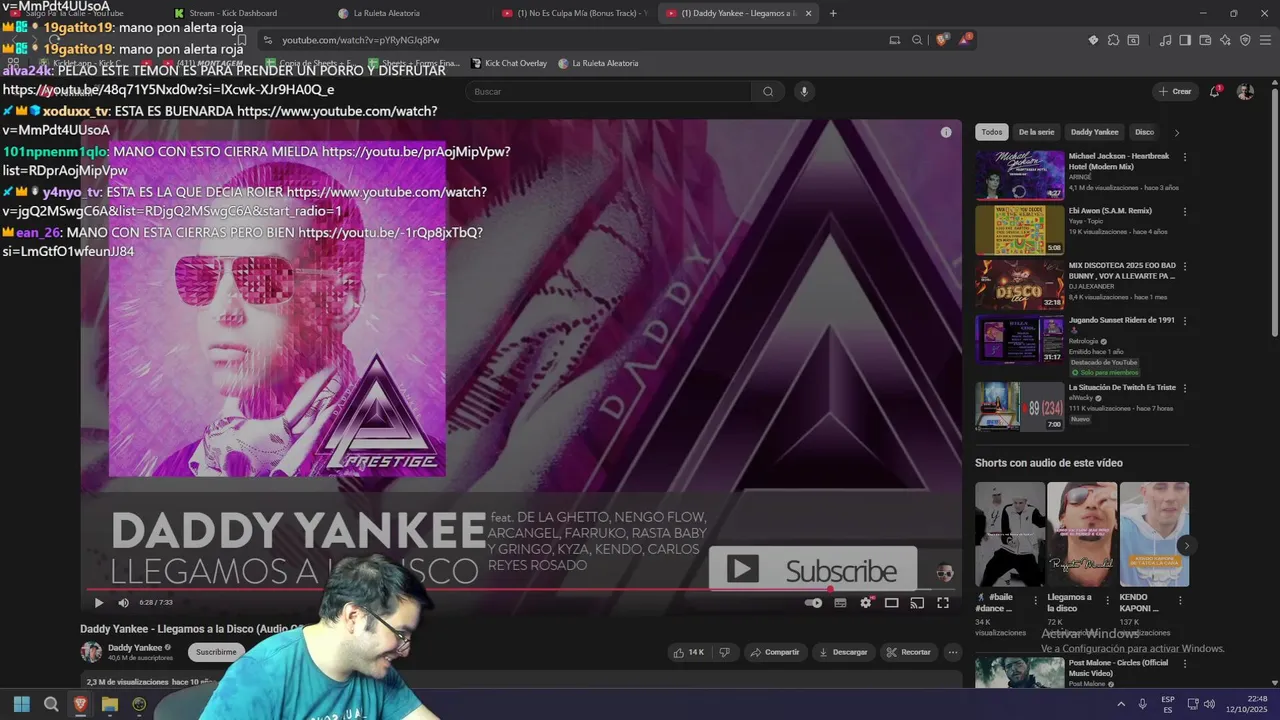Like the video with 14 K likes
The width and height of the screenshot is (1280, 720).
click(x=688, y=652)
